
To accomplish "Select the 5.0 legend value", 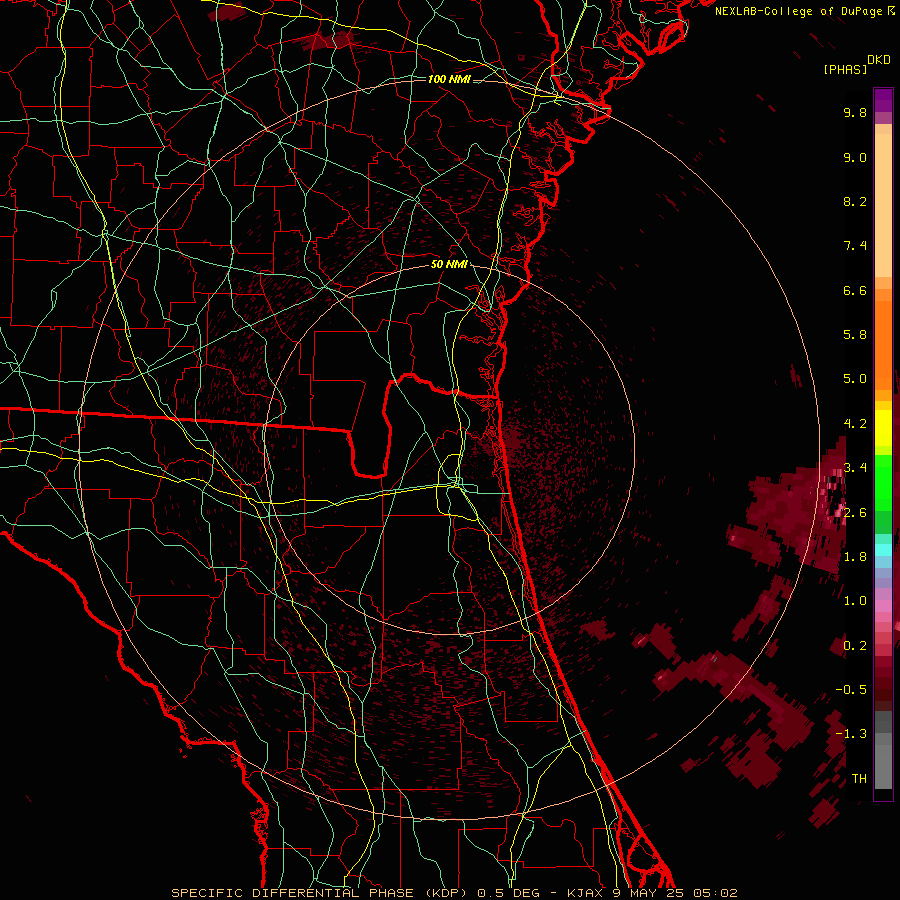I will (855, 379).
